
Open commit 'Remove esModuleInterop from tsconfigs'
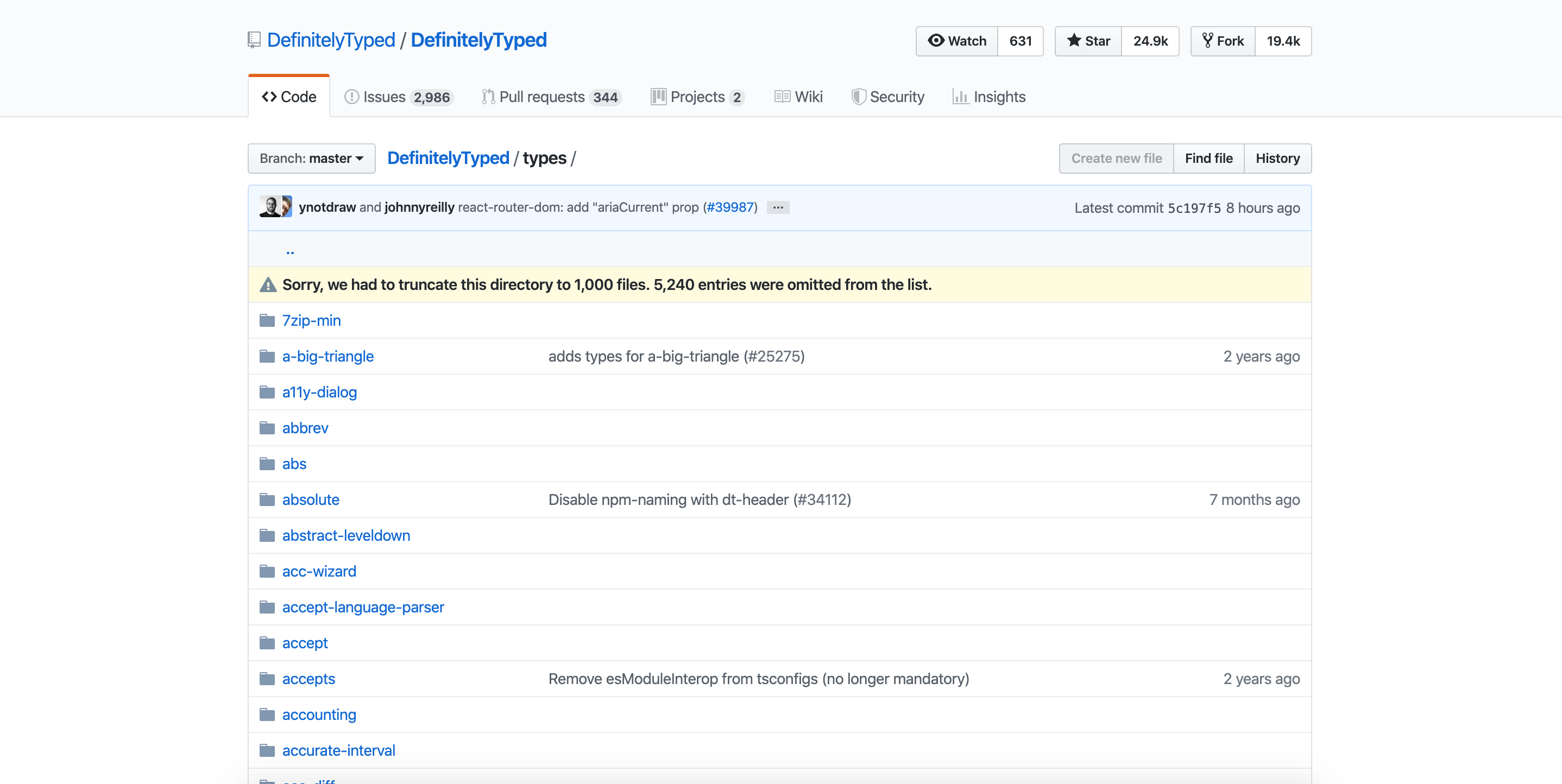759,678
